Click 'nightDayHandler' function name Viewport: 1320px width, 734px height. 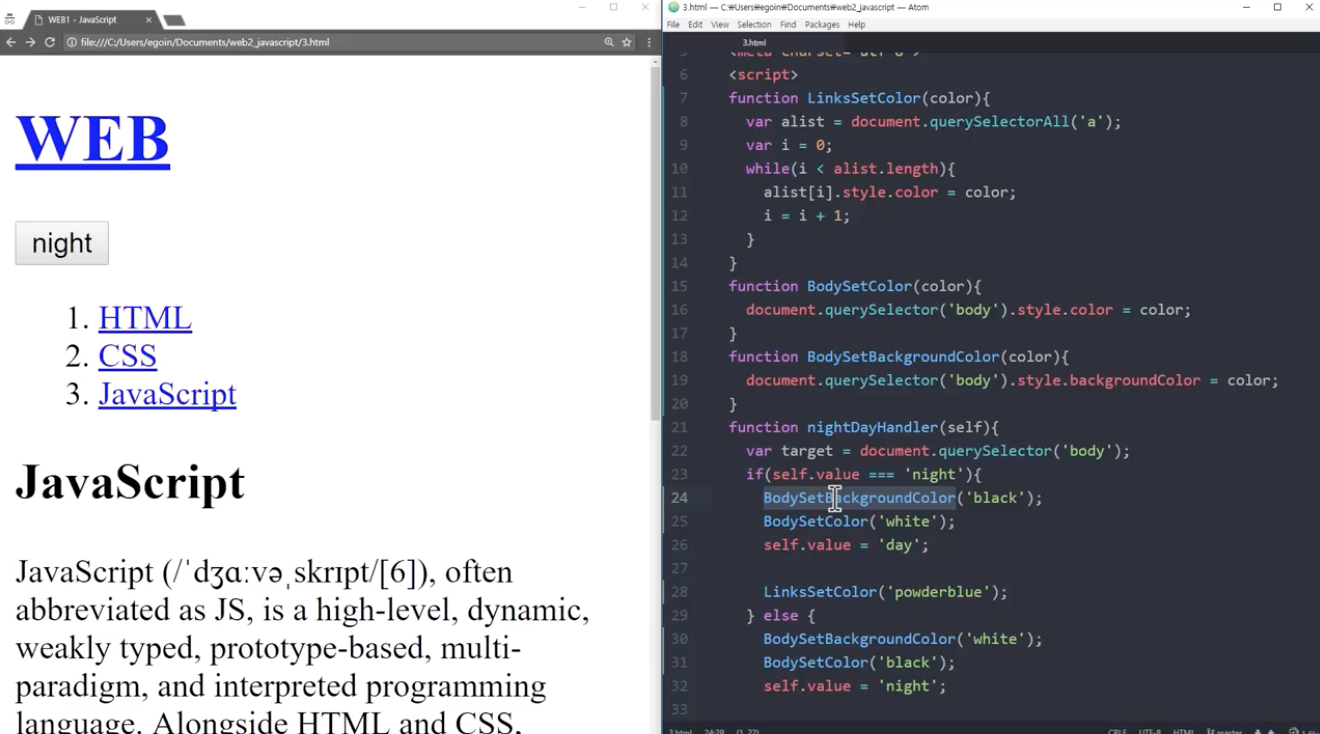[x=873, y=428]
